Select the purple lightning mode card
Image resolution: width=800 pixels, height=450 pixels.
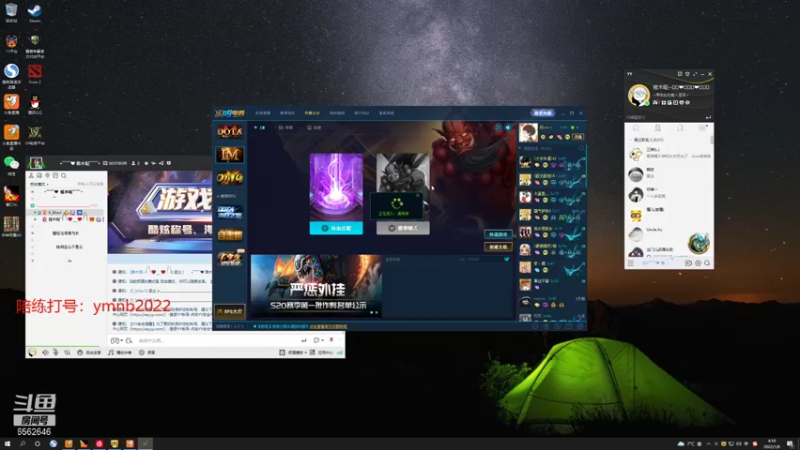coord(336,187)
